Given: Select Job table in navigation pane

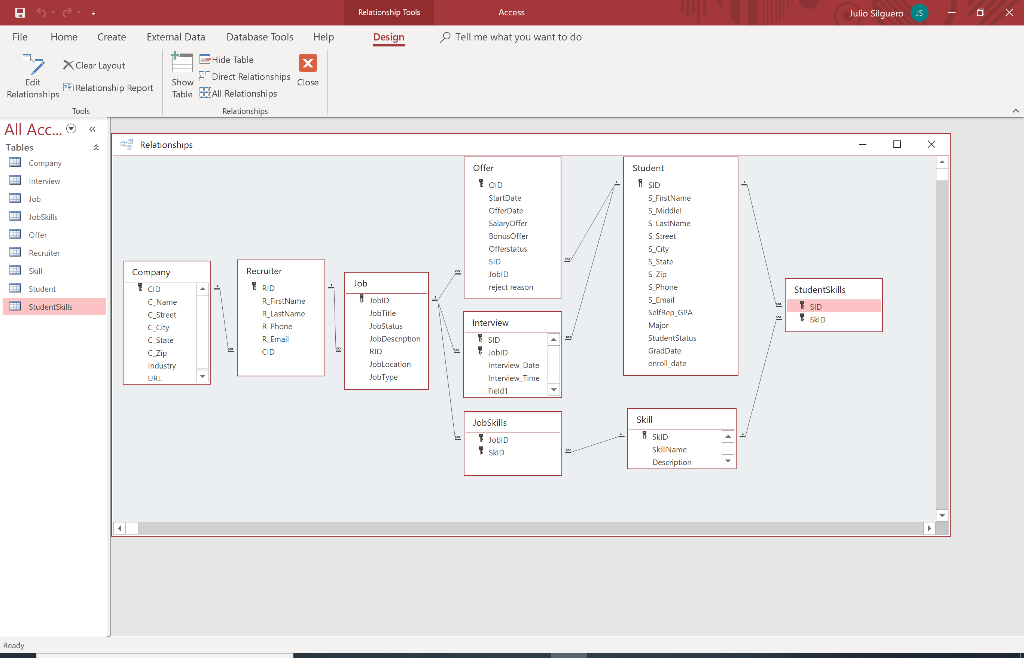Looking at the screenshot, I should coord(54,199).
